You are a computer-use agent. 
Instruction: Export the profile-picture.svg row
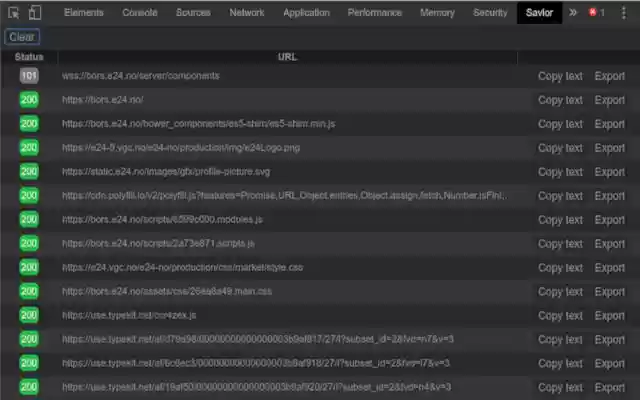pos(609,172)
